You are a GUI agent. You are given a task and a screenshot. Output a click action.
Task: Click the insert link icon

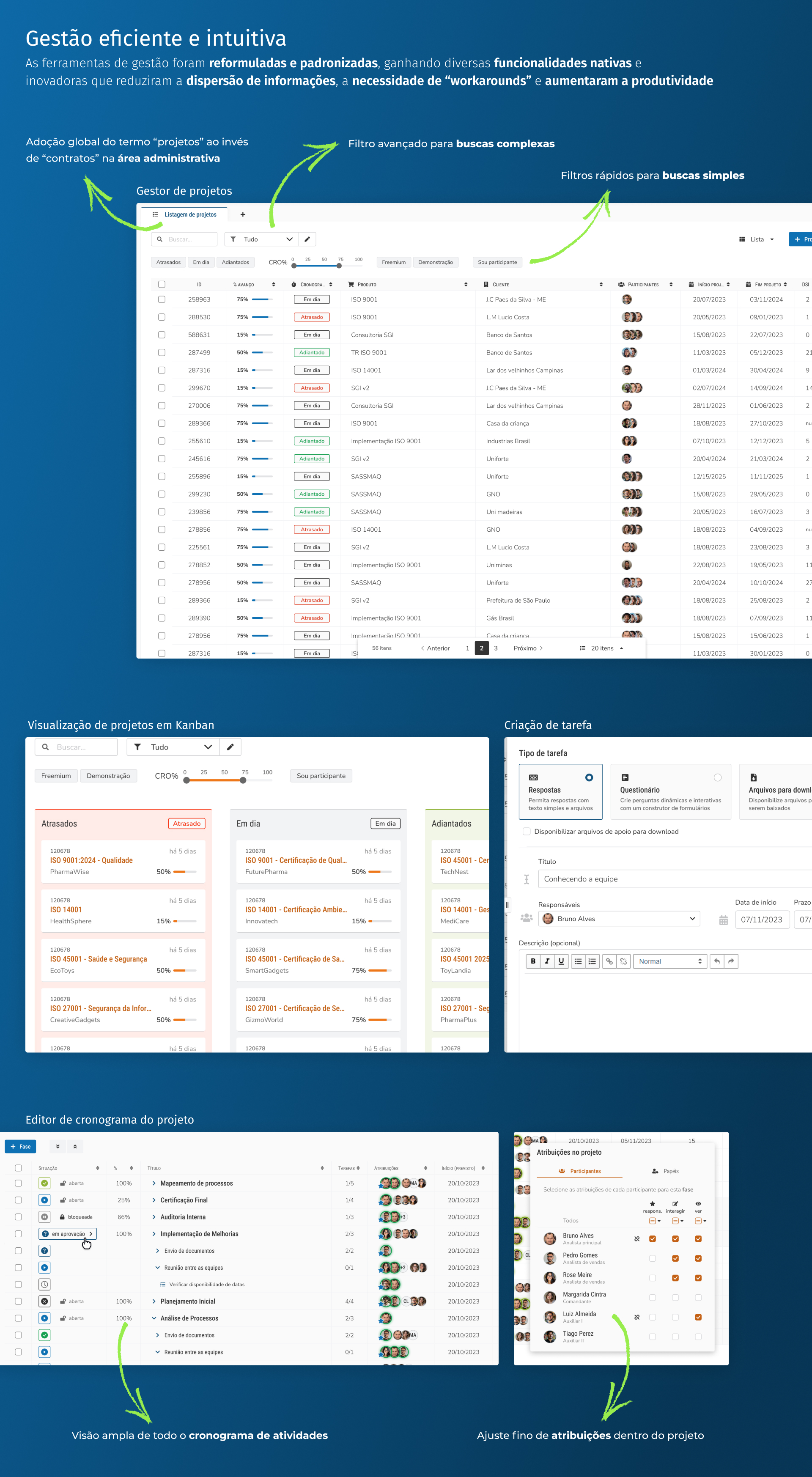click(609, 961)
